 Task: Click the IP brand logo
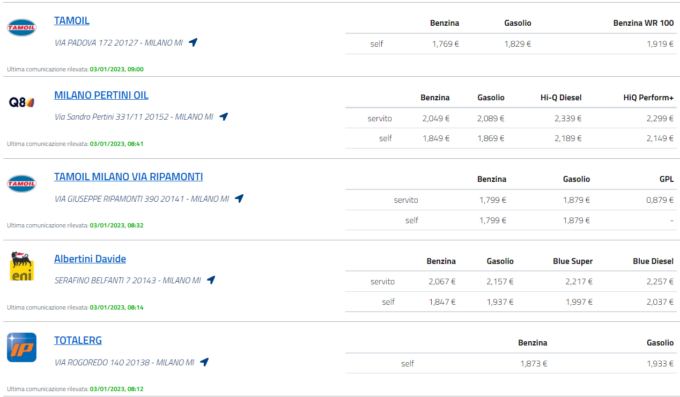click(x=22, y=348)
